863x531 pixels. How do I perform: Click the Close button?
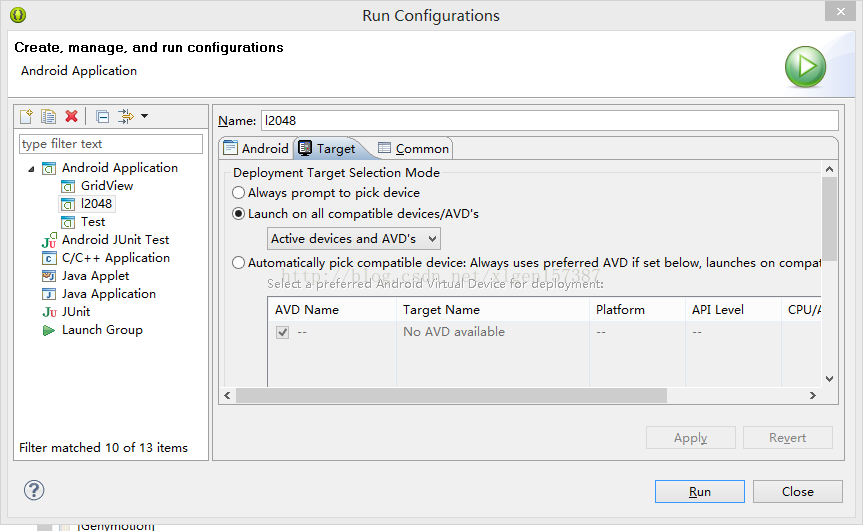point(797,491)
